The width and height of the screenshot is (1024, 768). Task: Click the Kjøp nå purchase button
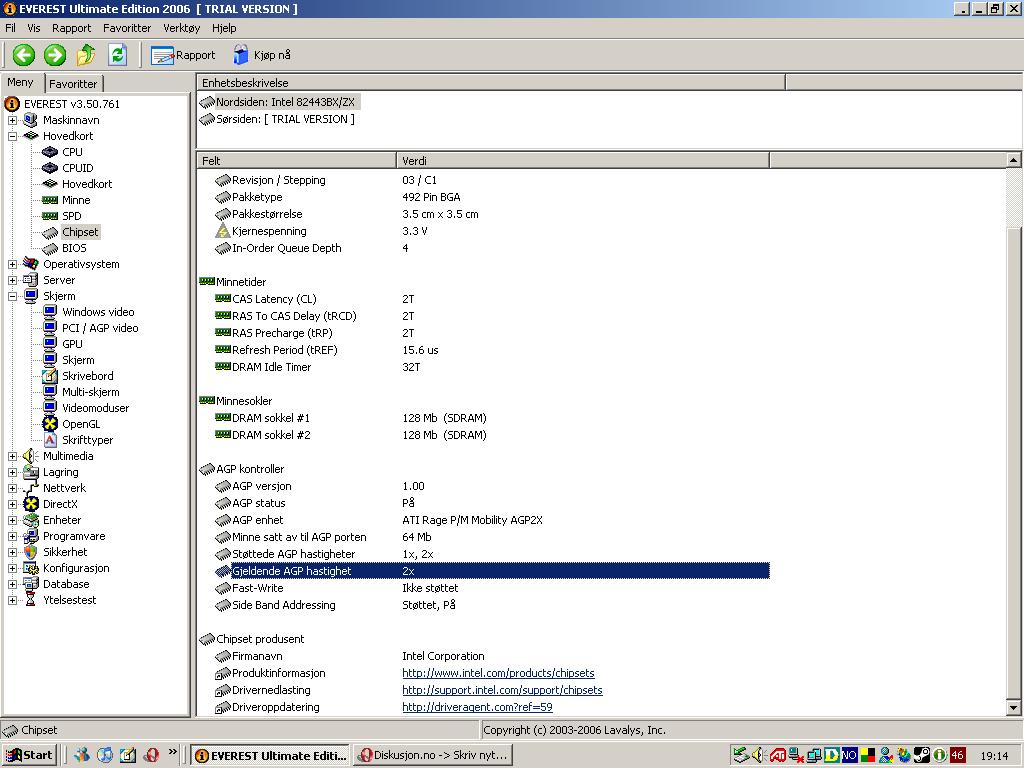[x=262, y=55]
